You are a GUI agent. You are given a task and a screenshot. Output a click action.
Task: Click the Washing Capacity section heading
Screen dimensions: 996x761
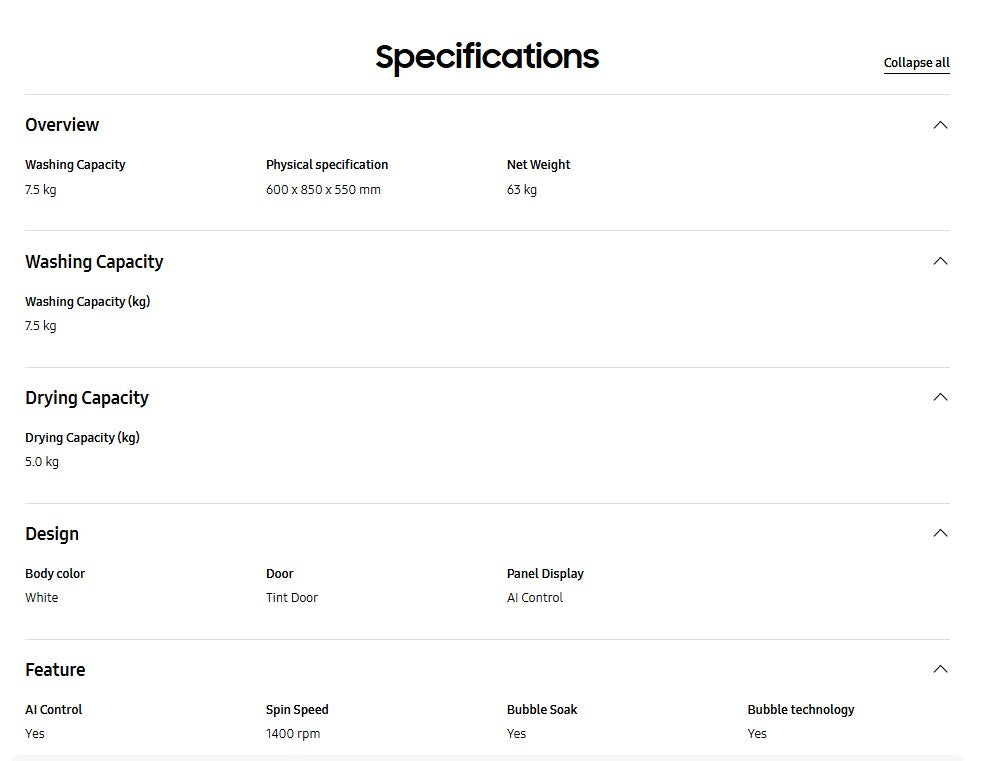[x=94, y=262]
